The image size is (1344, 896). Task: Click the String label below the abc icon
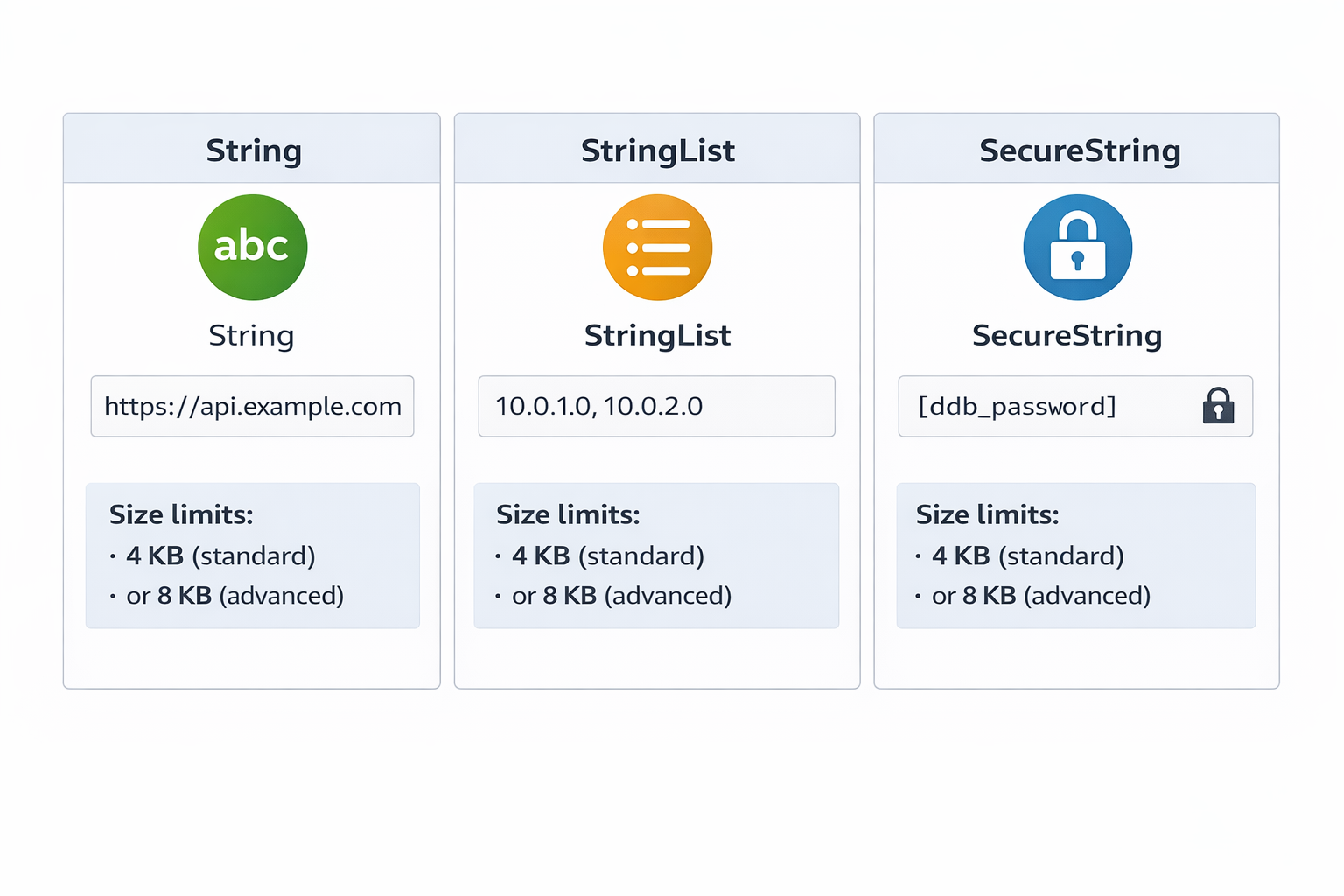coord(251,335)
